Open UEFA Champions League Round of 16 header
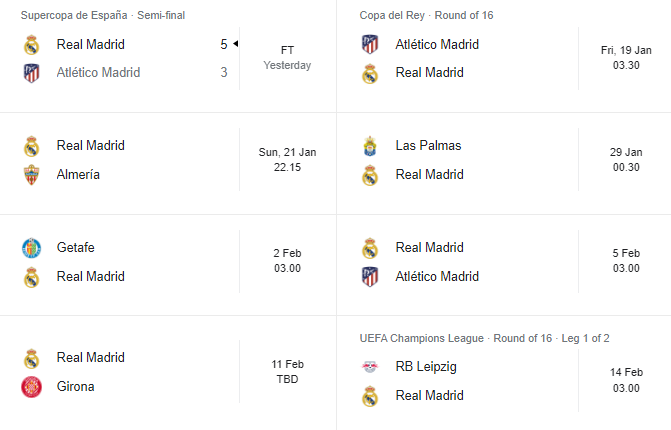The image size is (671, 430). tap(484, 338)
